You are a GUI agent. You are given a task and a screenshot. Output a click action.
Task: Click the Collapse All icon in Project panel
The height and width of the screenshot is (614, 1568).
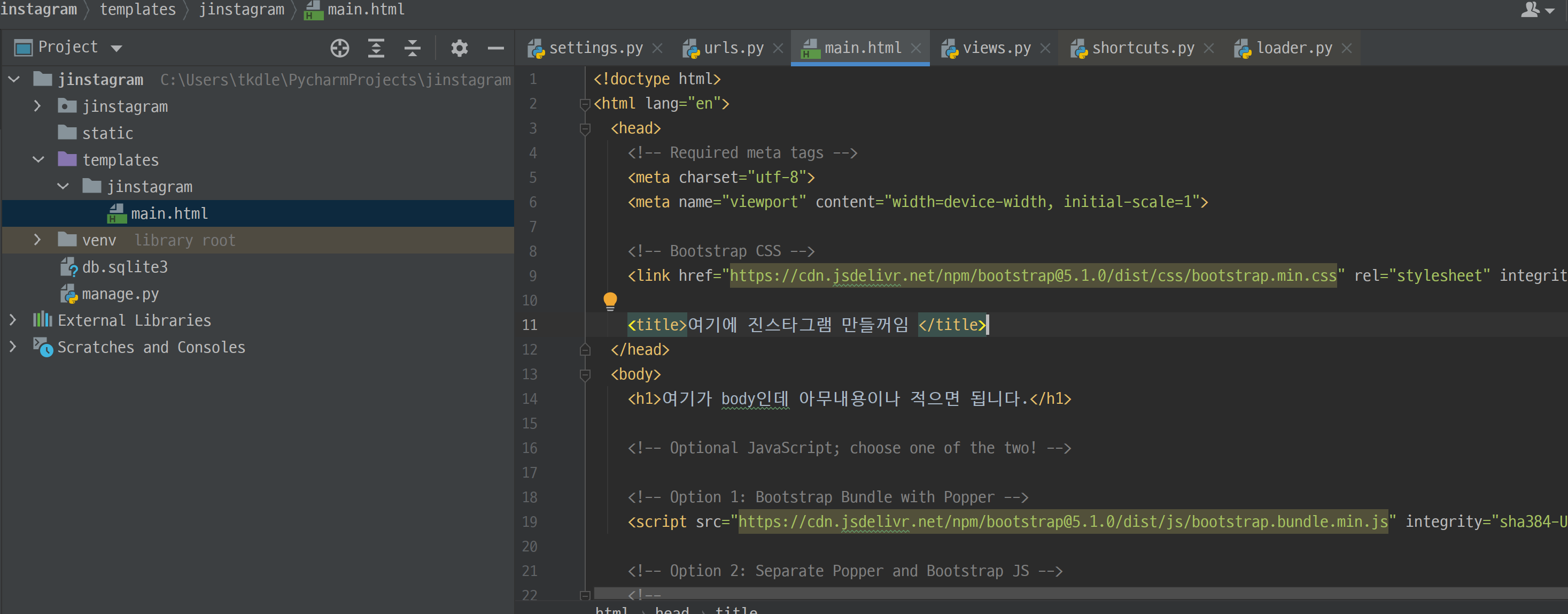point(412,48)
